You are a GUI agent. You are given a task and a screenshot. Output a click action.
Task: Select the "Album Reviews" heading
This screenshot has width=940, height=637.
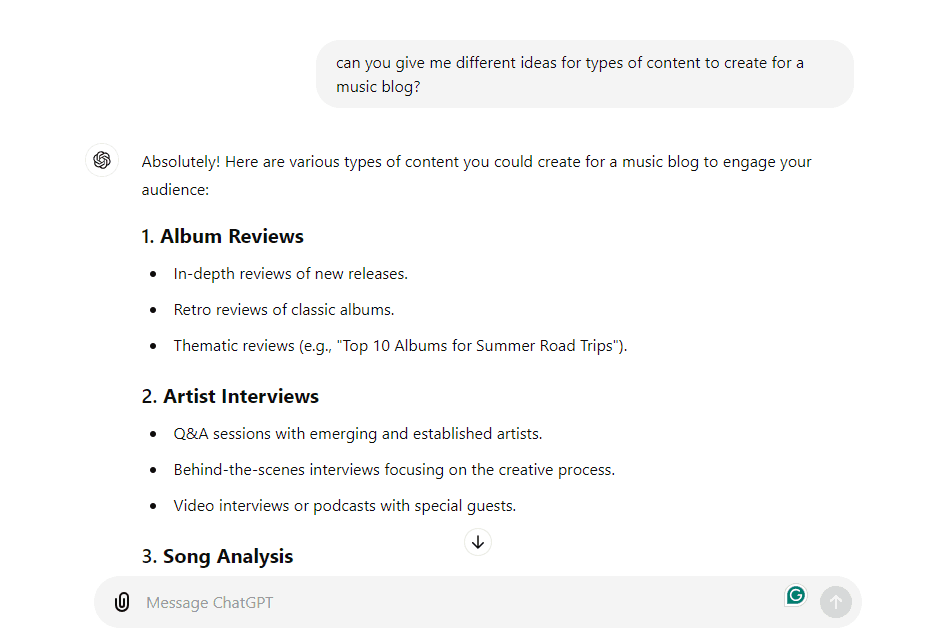click(232, 237)
